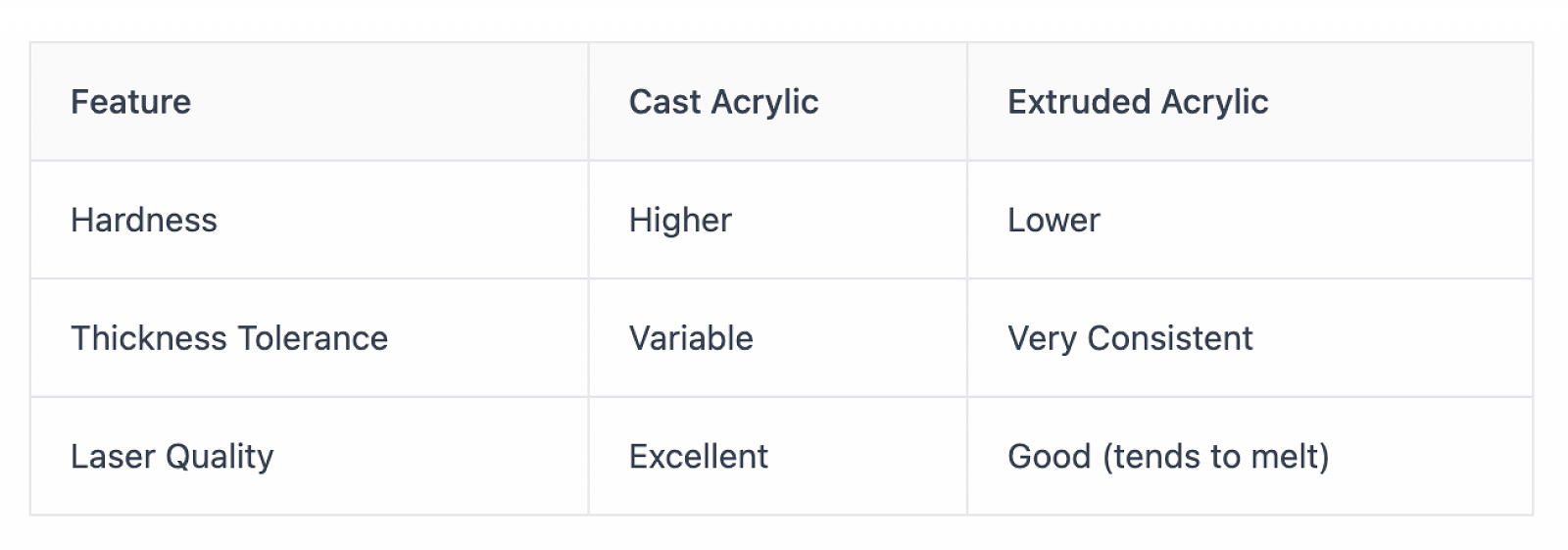
Task: Click the Higher cell under Cast Acrylic
Action: point(777,220)
